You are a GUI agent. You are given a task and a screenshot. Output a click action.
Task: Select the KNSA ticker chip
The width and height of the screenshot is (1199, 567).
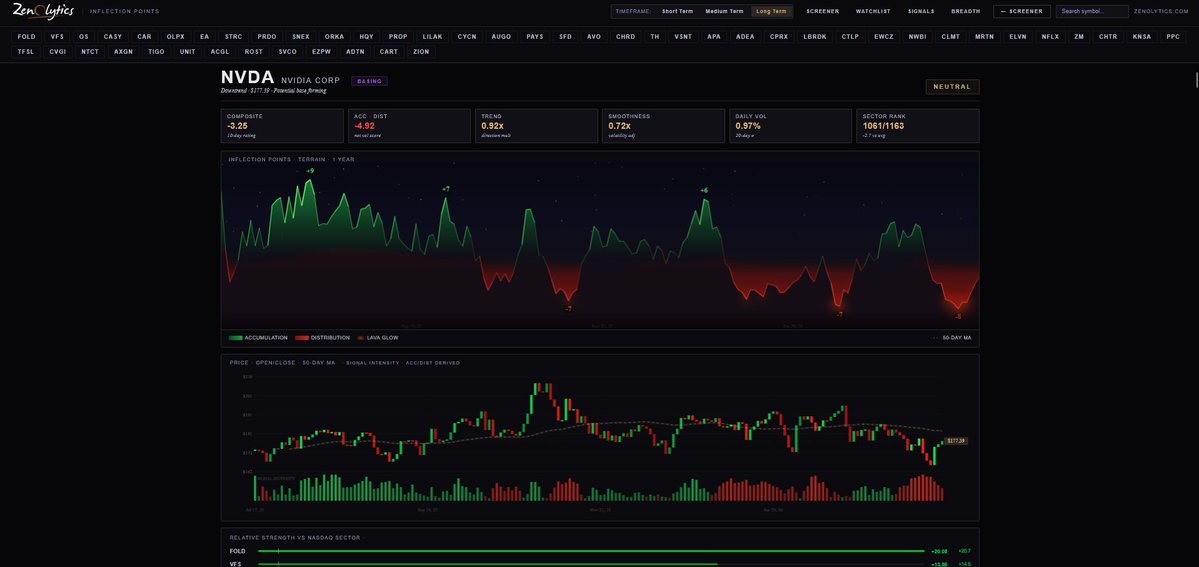point(1142,37)
